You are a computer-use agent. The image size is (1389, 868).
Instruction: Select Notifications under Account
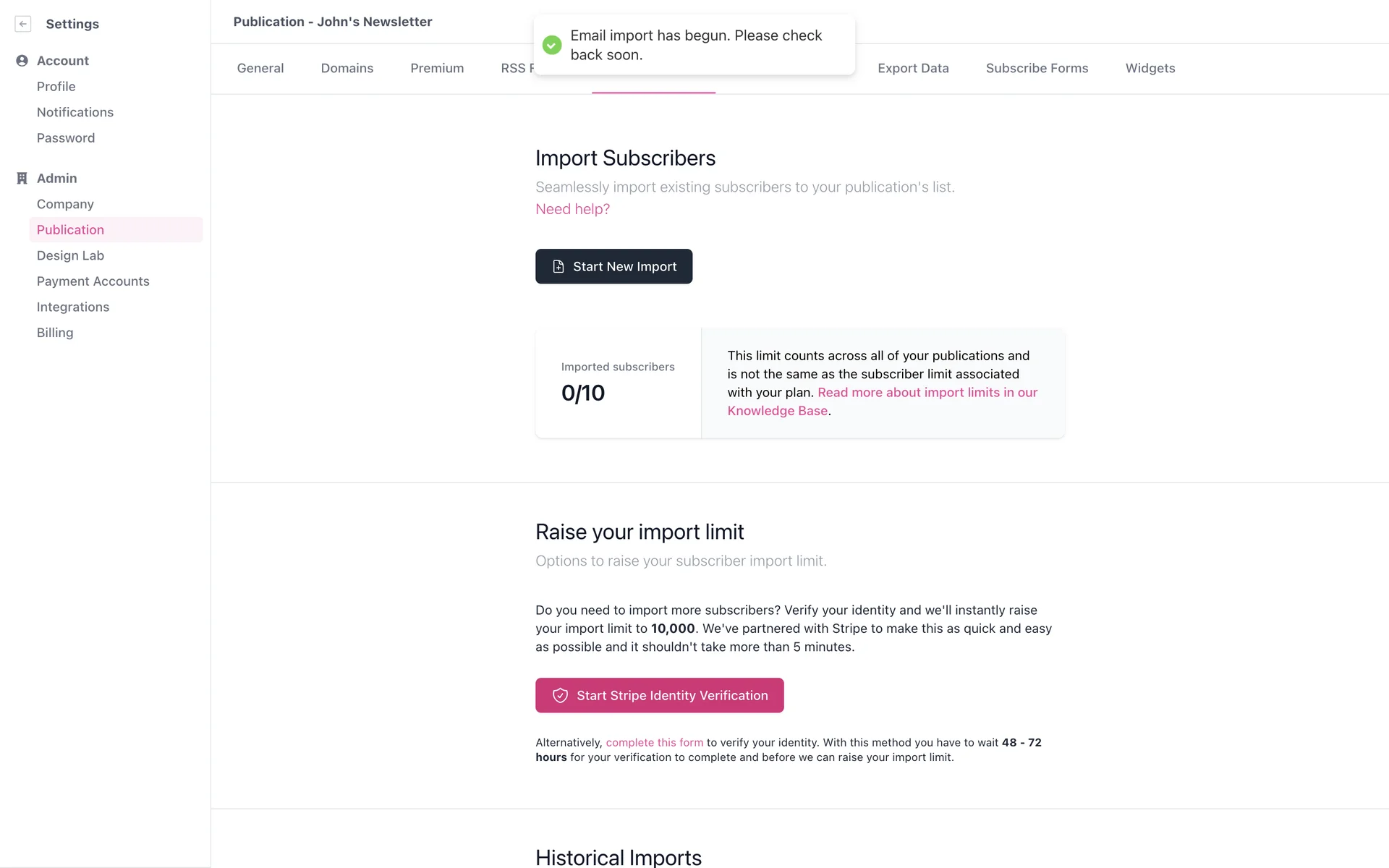click(75, 112)
